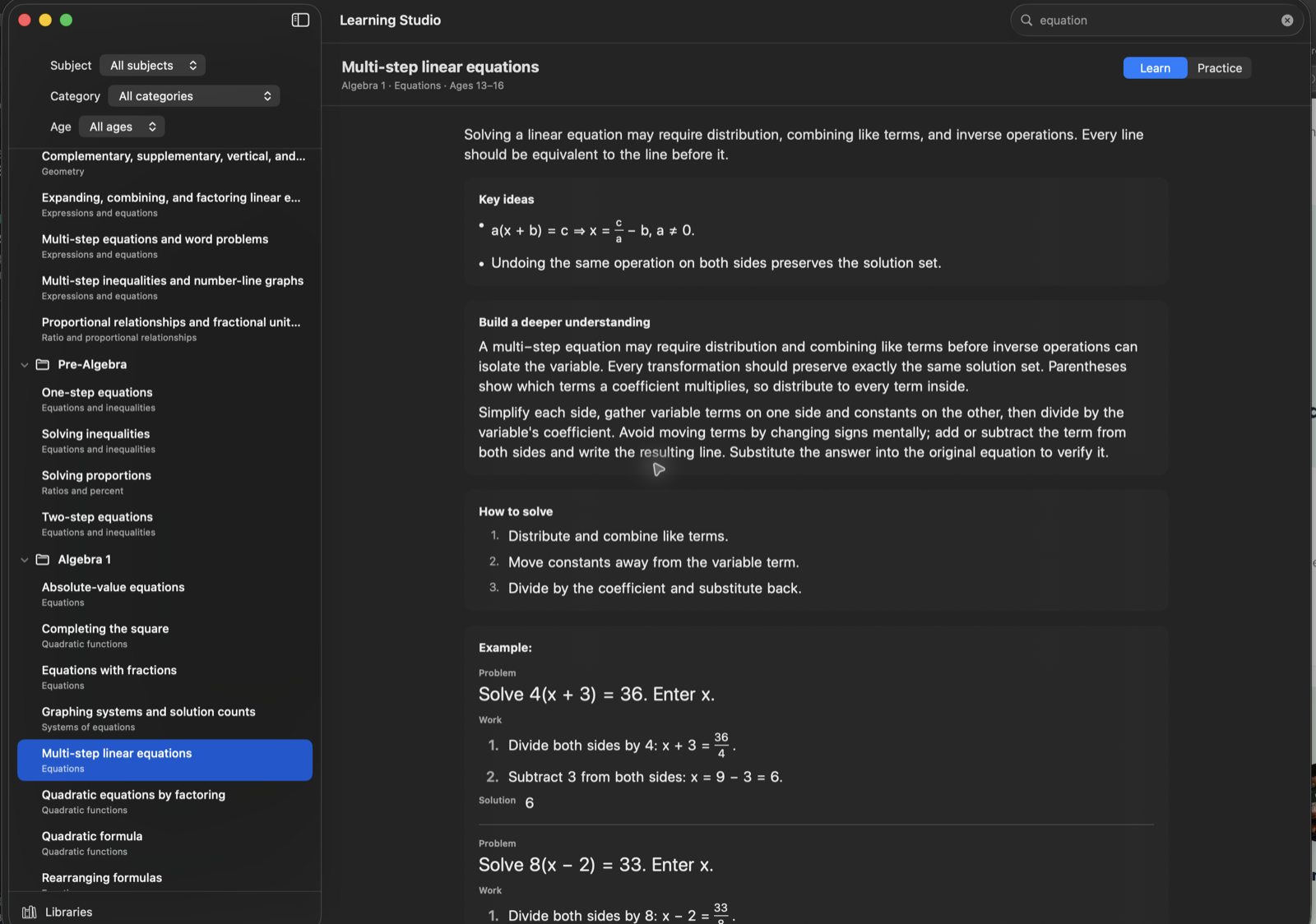Viewport: 1316px width, 924px height.
Task: Select the 'Absolute-value equations' lesson
Action: click(x=164, y=594)
